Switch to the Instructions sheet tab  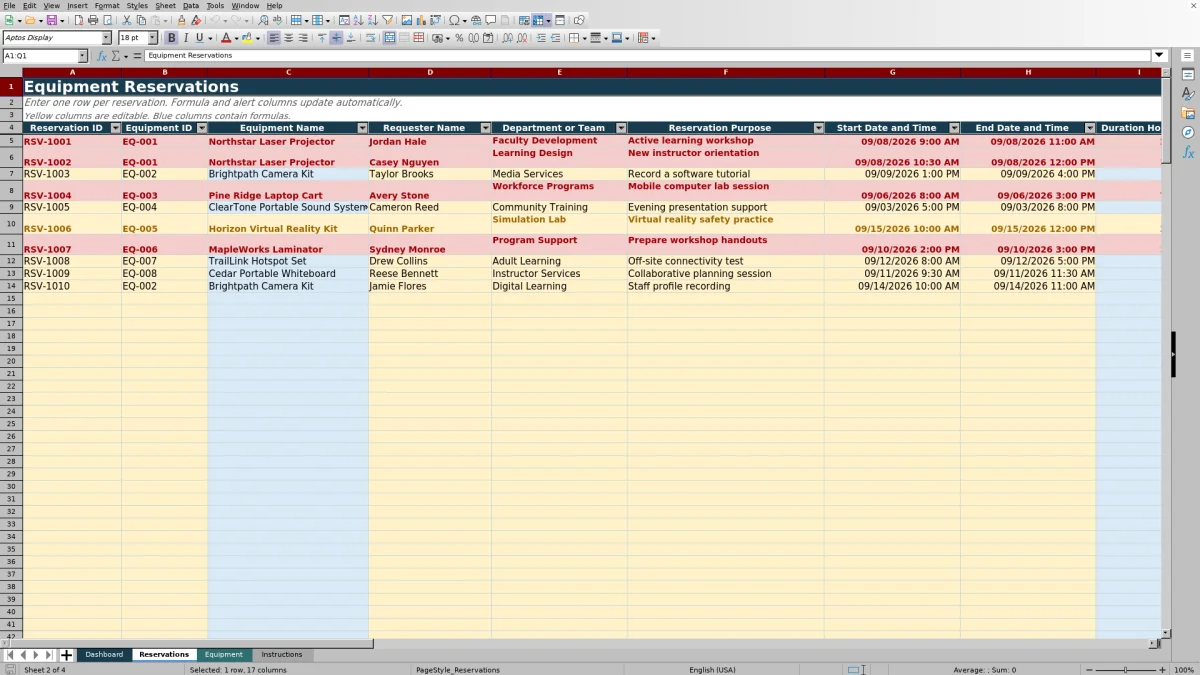point(282,654)
